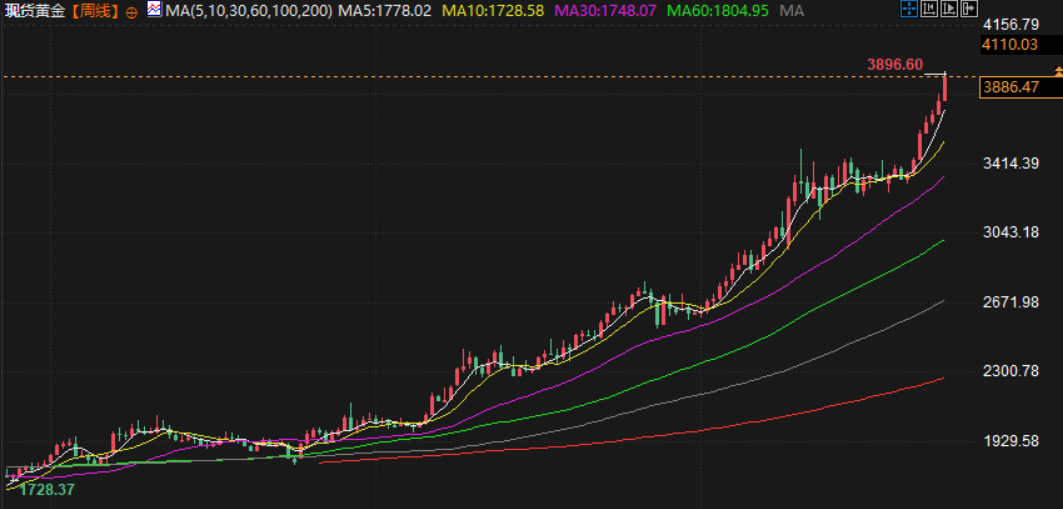Toggle the magenta MA30:1748.07 legend entry

tap(609, 10)
